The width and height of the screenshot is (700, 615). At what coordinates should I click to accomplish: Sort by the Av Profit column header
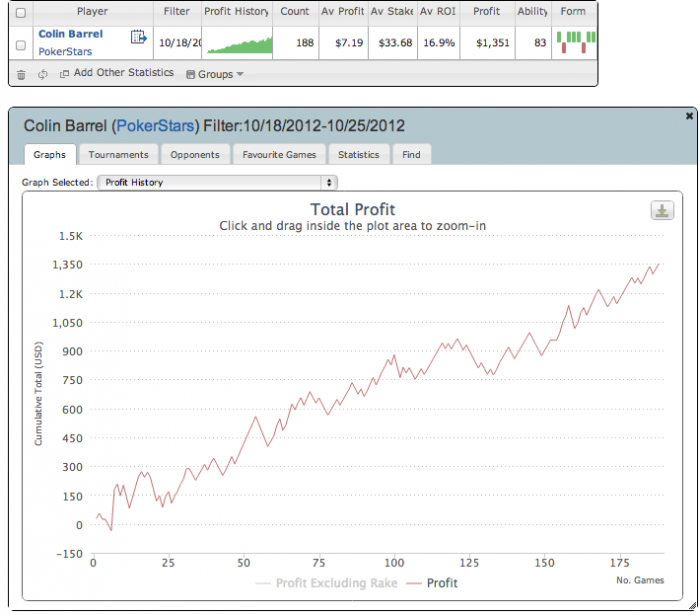coord(343,12)
